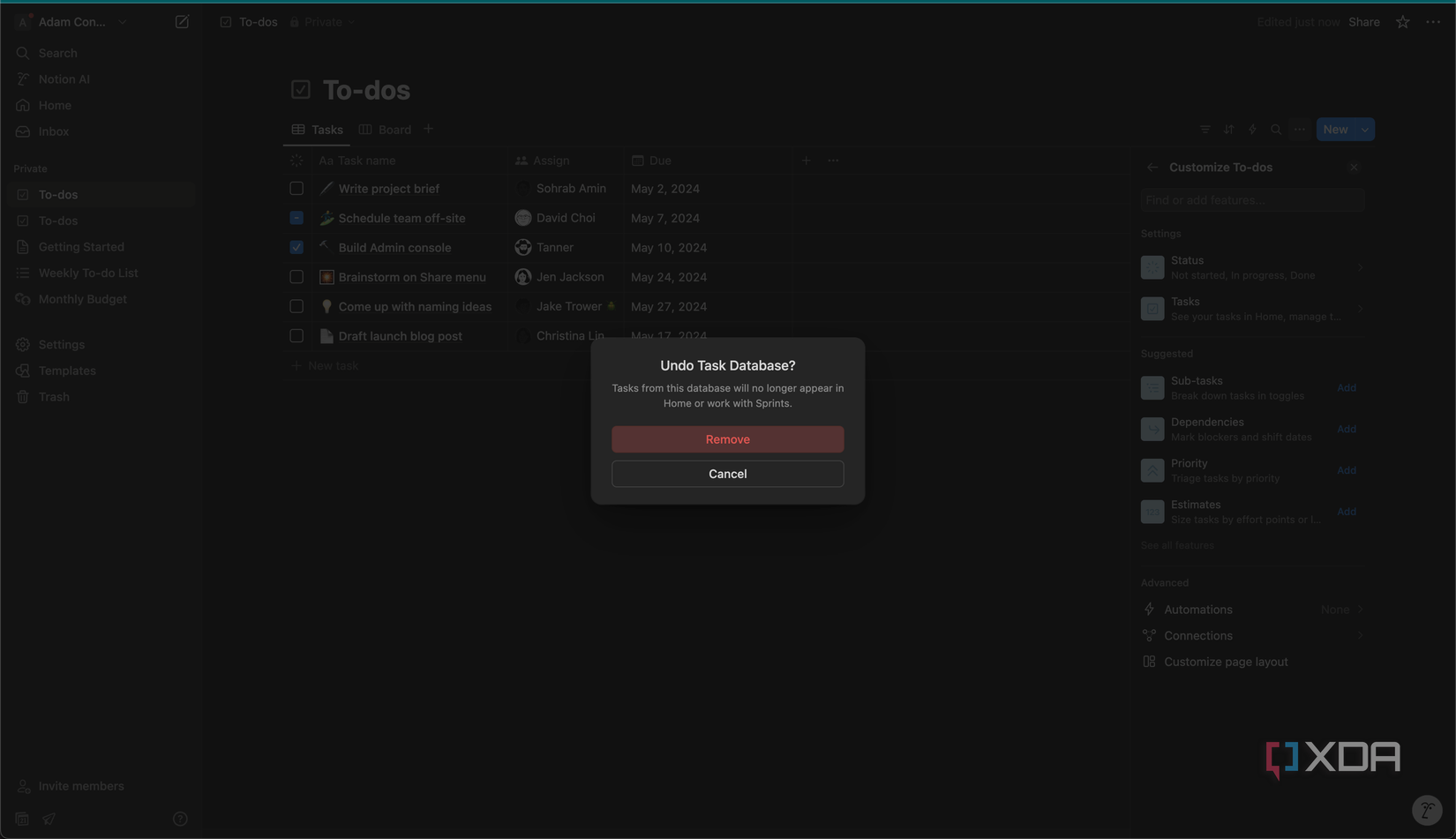Open the Notion AI assistant
The width and height of the screenshot is (1456, 839).
coord(64,79)
